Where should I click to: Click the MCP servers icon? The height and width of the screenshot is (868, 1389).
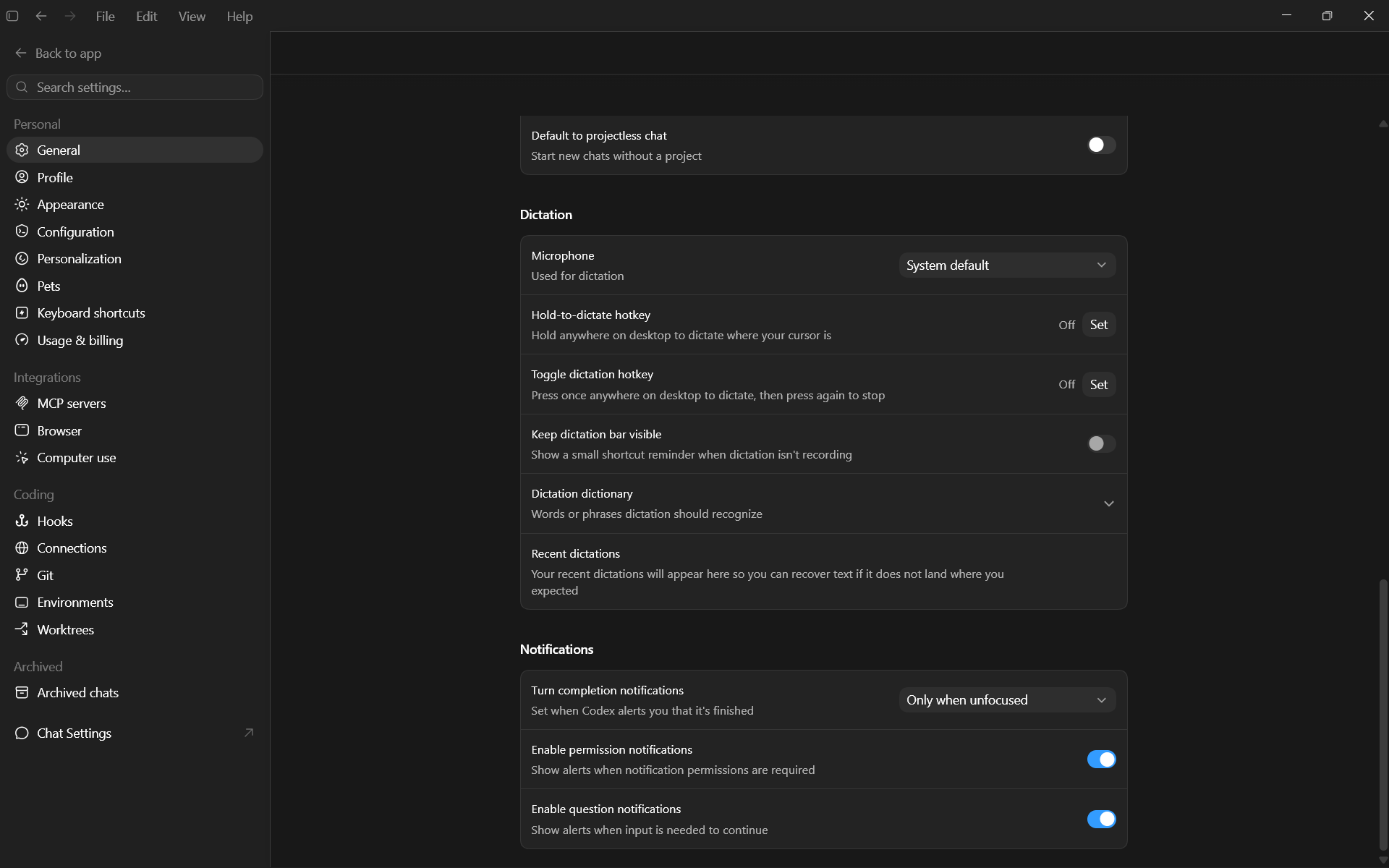click(x=22, y=404)
